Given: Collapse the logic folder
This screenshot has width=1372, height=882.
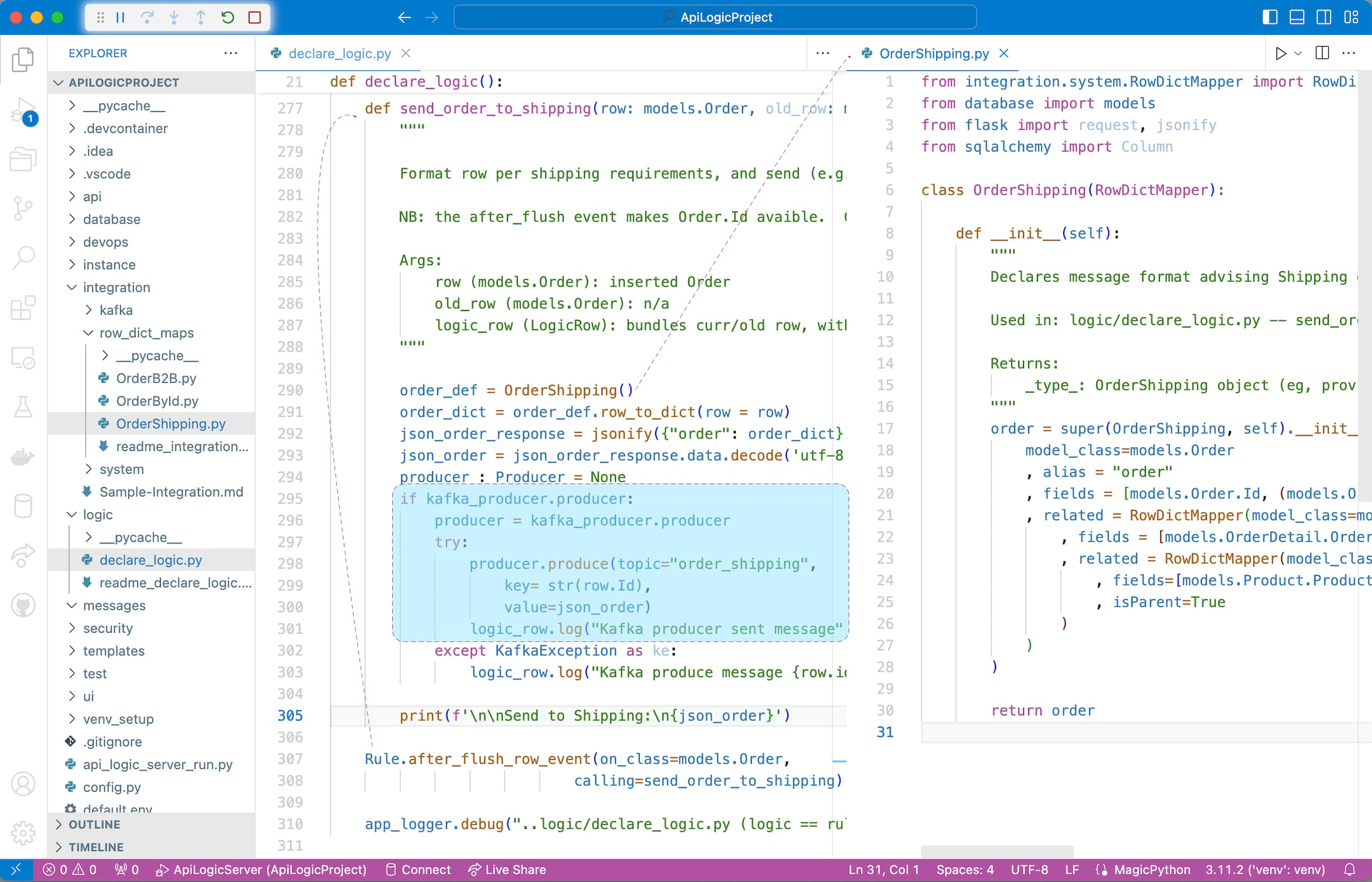Looking at the screenshot, I should (152, 515).
